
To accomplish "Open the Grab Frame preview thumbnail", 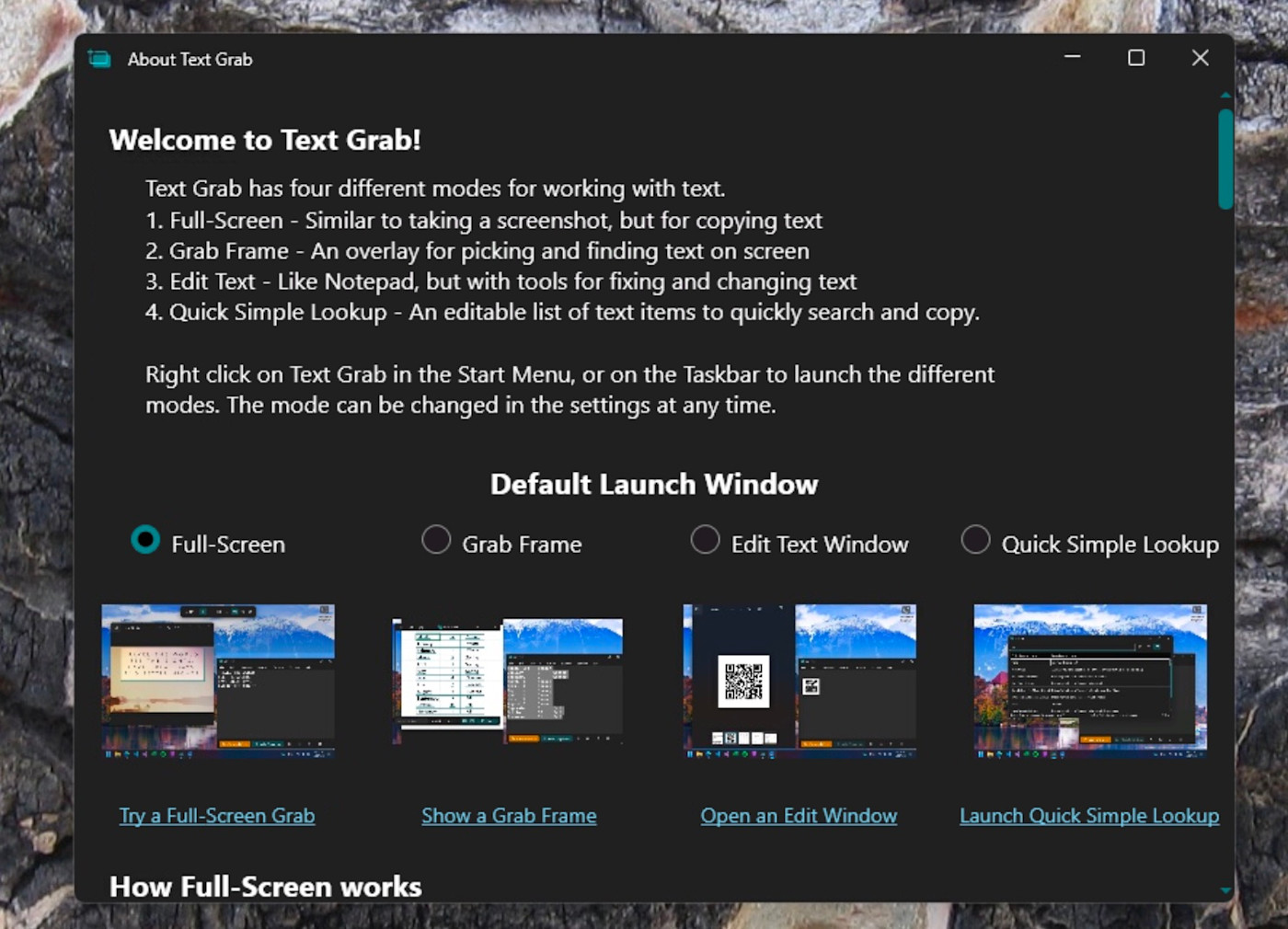I will pyautogui.click(x=509, y=681).
